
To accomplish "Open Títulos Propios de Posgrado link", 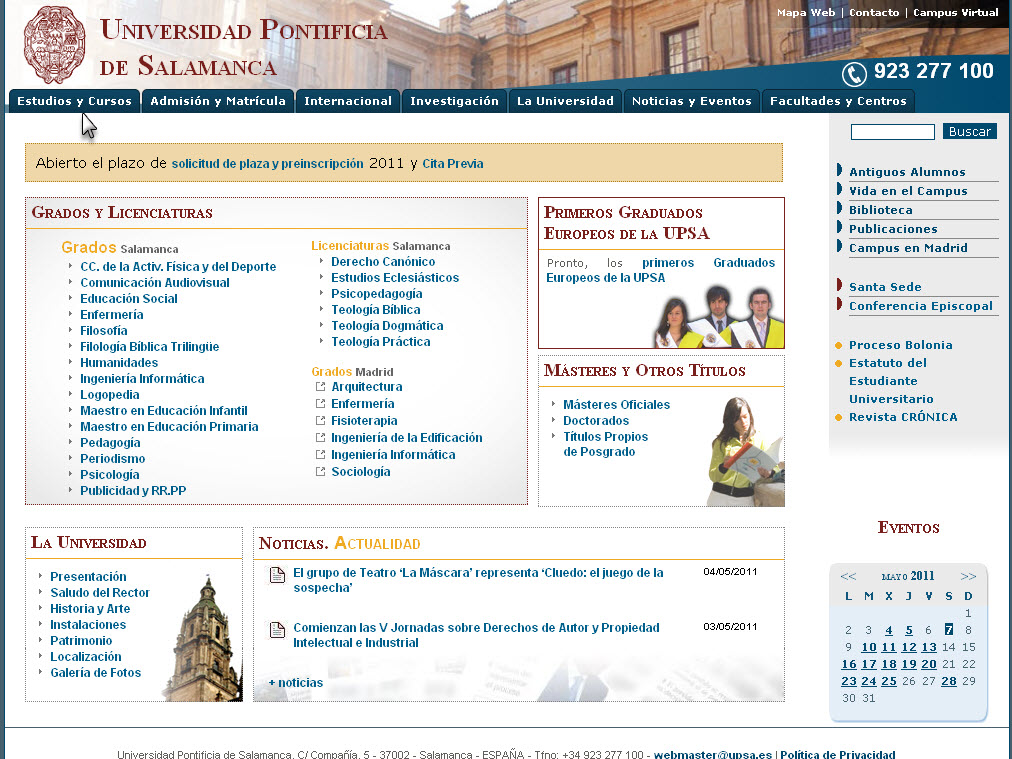I will pyautogui.click(x=605, y=444).
